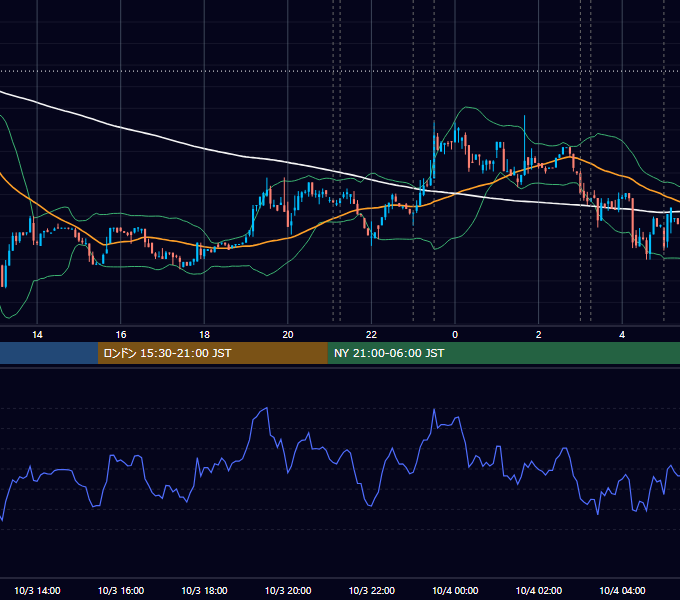
Task: Click the ロンドン 15:30-21:00 JST session bar
Action: [x=212, y=353]
